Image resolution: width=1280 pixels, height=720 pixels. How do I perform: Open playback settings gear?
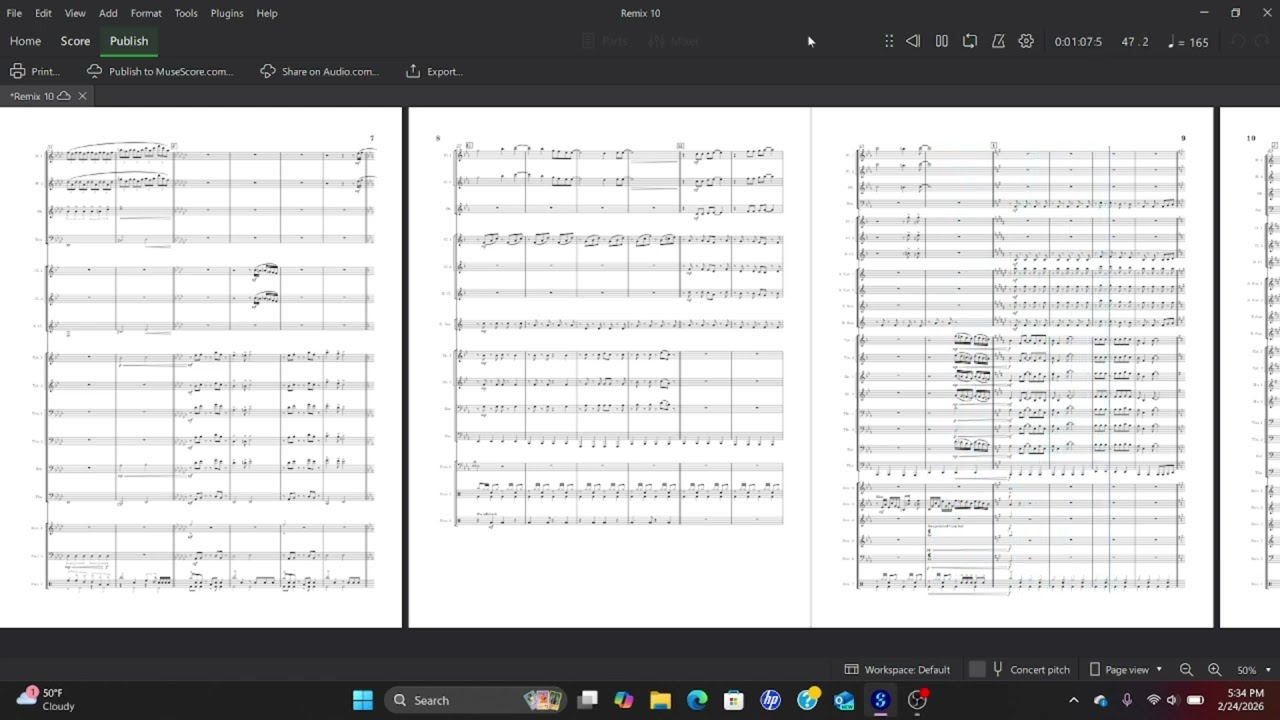[x=1026, y=41]
